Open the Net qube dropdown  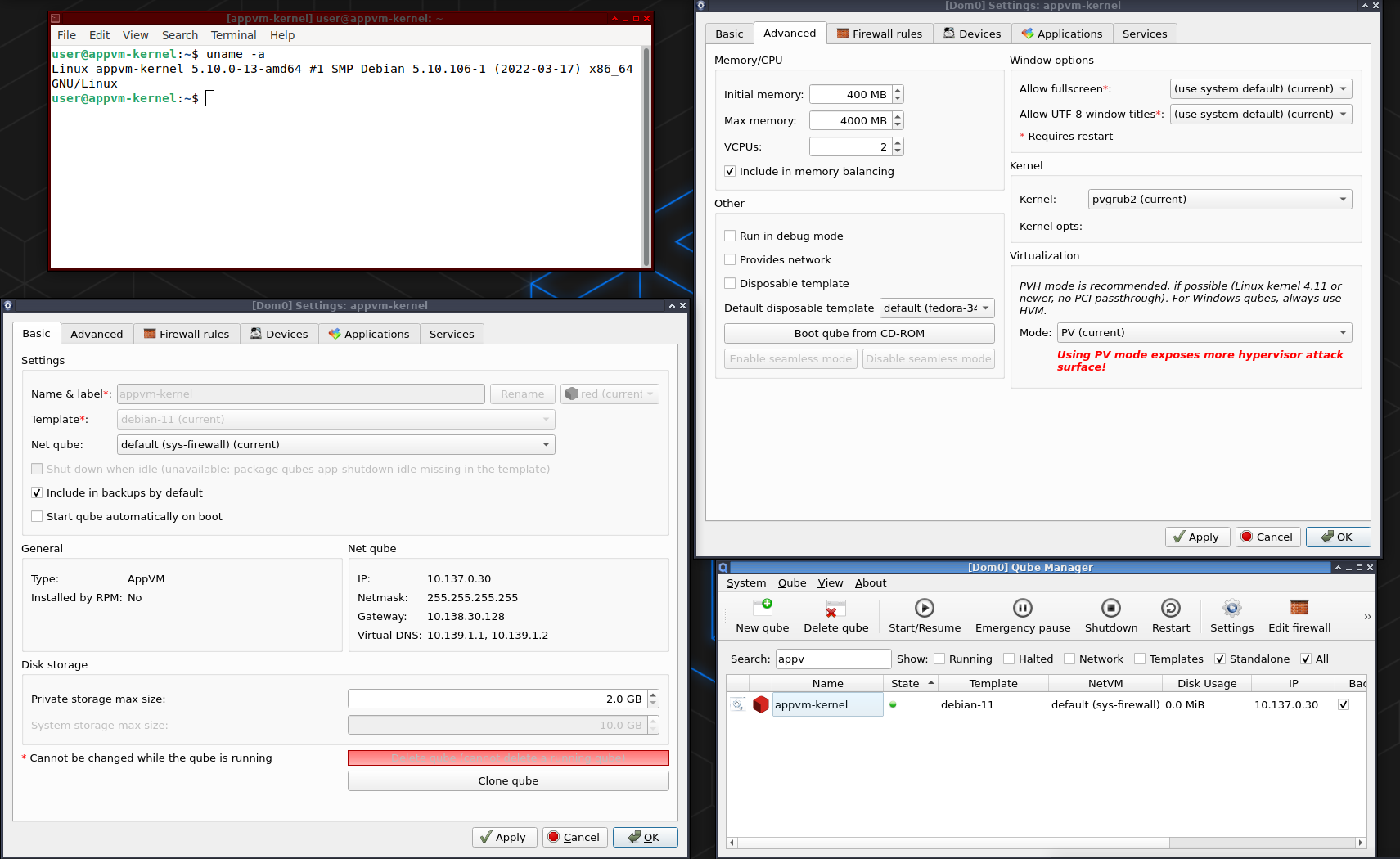[x=335, y=445]
